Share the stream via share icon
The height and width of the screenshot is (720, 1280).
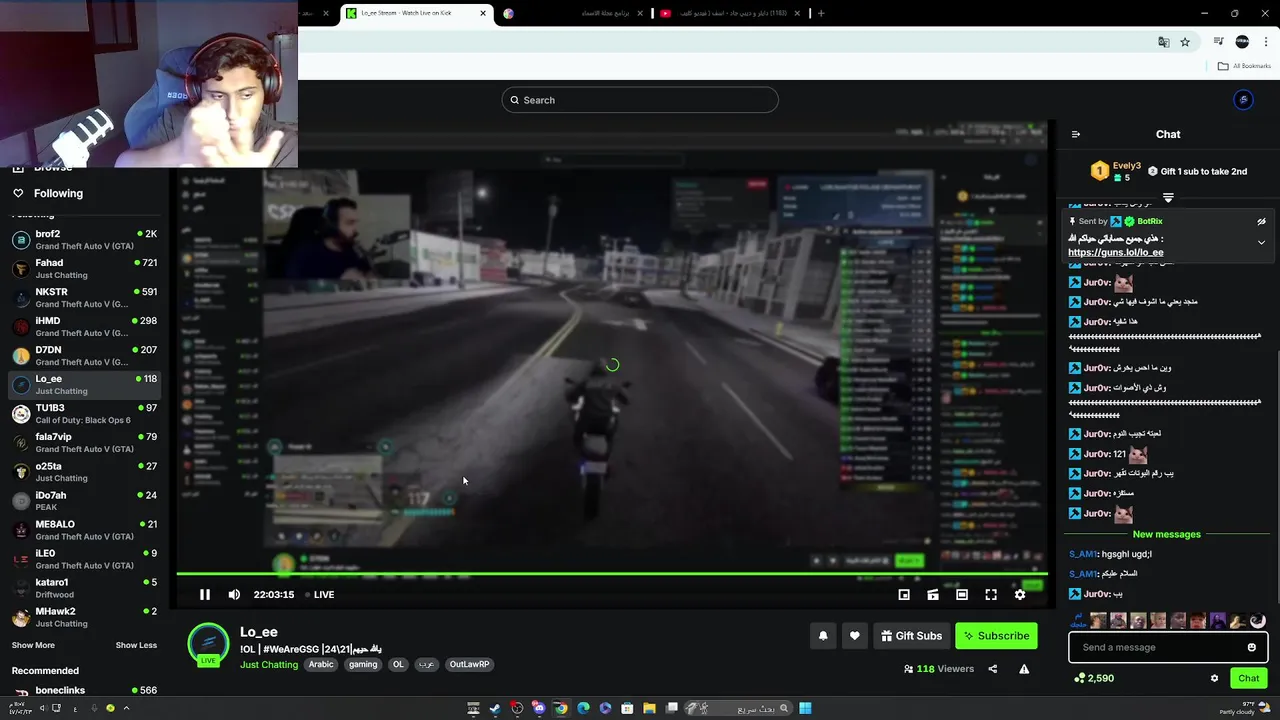993,669
